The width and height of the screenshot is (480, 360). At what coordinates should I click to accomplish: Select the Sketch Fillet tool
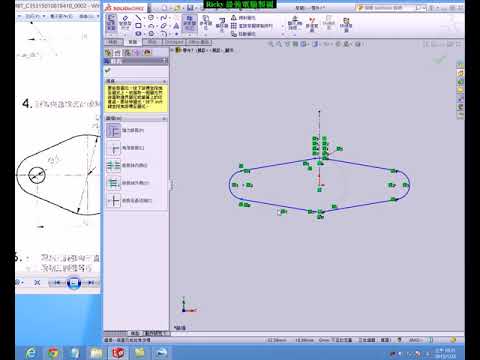(163, 34)
